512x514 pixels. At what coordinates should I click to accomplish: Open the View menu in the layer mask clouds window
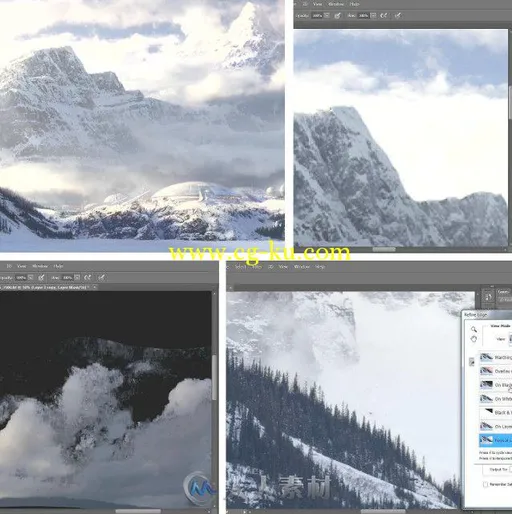pos(21,266)
